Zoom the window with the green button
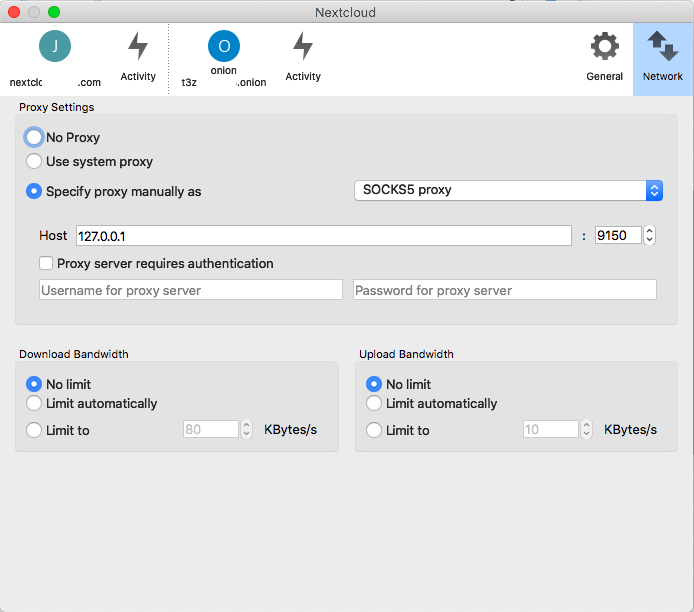The image size is (694, 612). (54, 12)
